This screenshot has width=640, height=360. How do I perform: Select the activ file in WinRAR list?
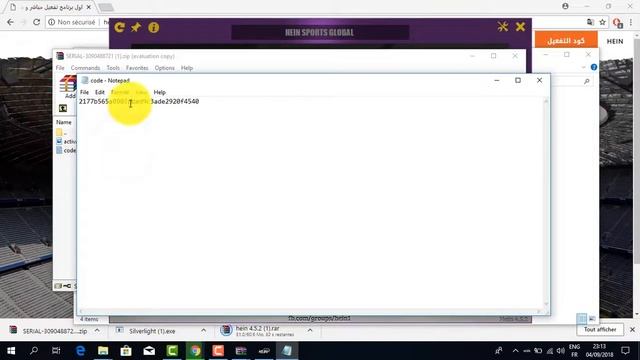(66, 141)
